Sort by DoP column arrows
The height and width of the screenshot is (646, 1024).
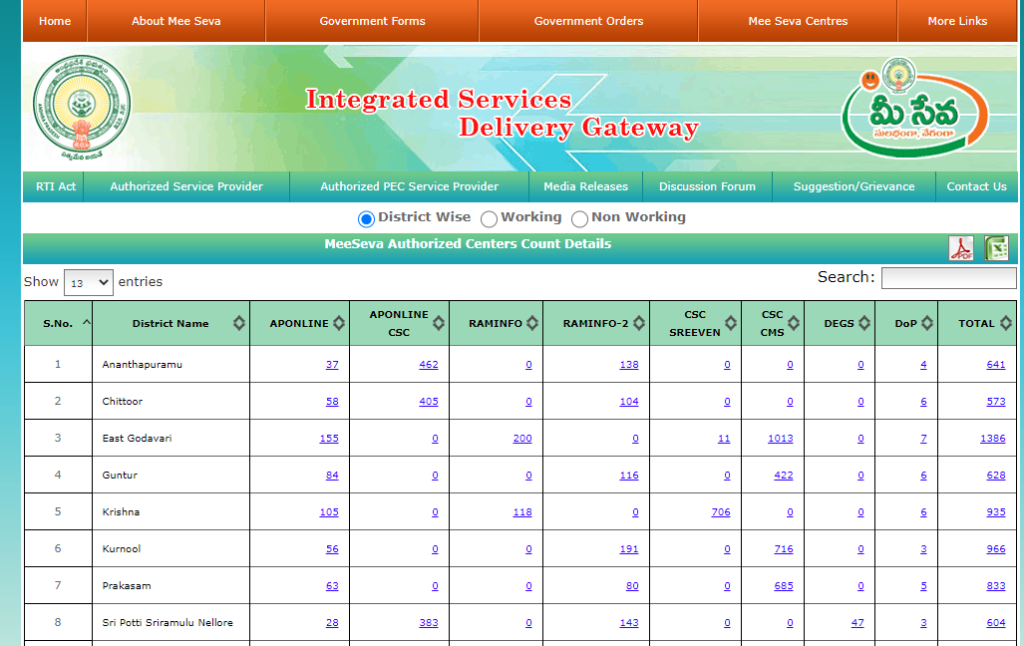pos(927,323)
